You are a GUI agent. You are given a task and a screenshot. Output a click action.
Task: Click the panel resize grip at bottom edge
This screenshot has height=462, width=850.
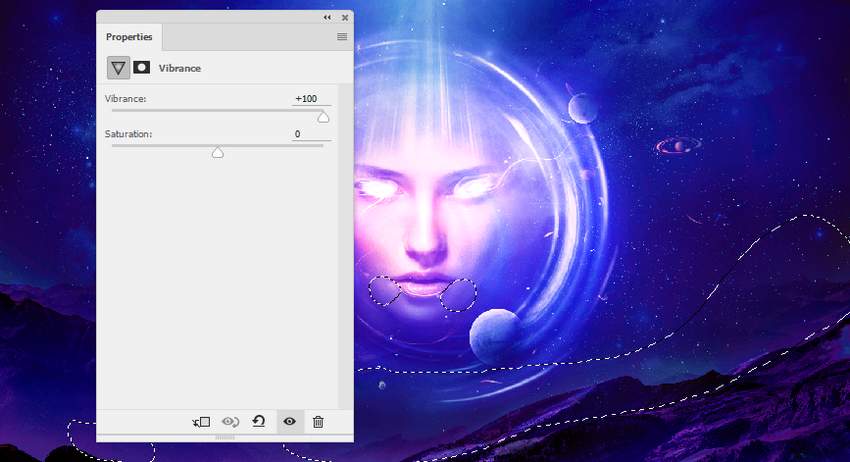[225, 438]
